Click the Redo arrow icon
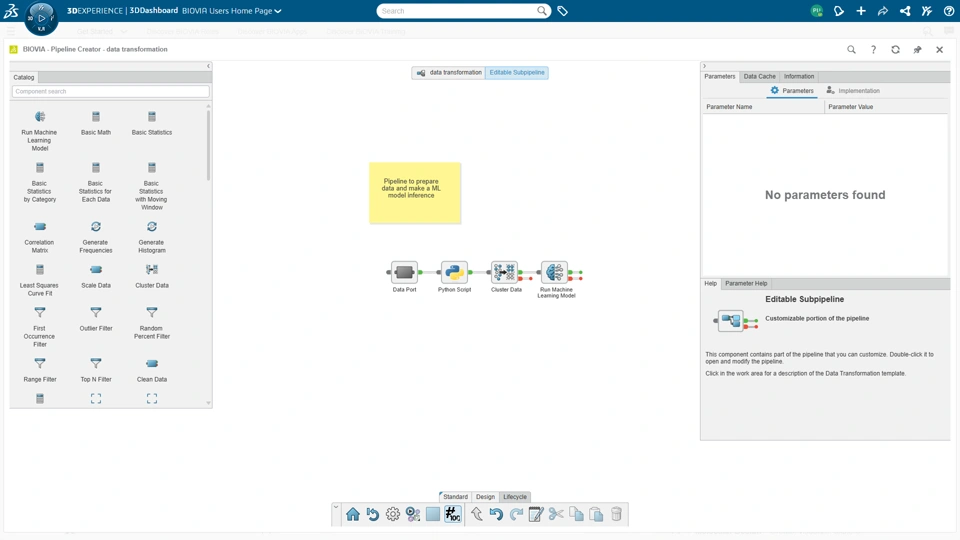 [516, 514]
